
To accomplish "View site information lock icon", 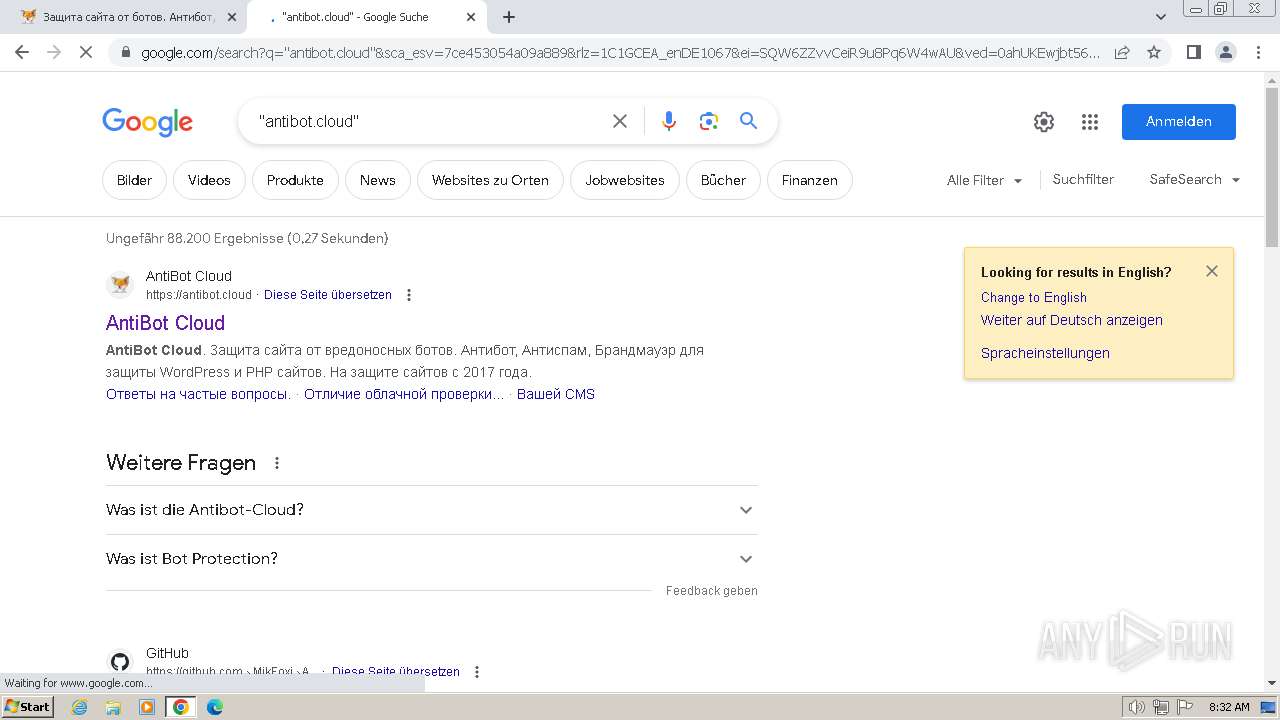I will tap(124, 53).
